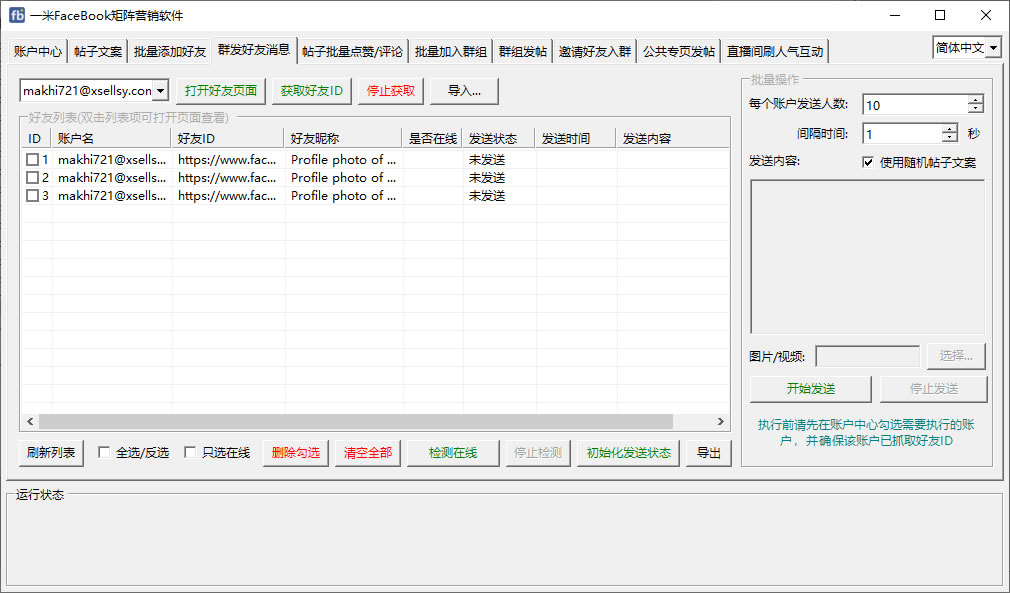This screenshot has width=1010, height=593.
Task: Click the 打开好友页面 button
Action: click(x=221, y=91)
